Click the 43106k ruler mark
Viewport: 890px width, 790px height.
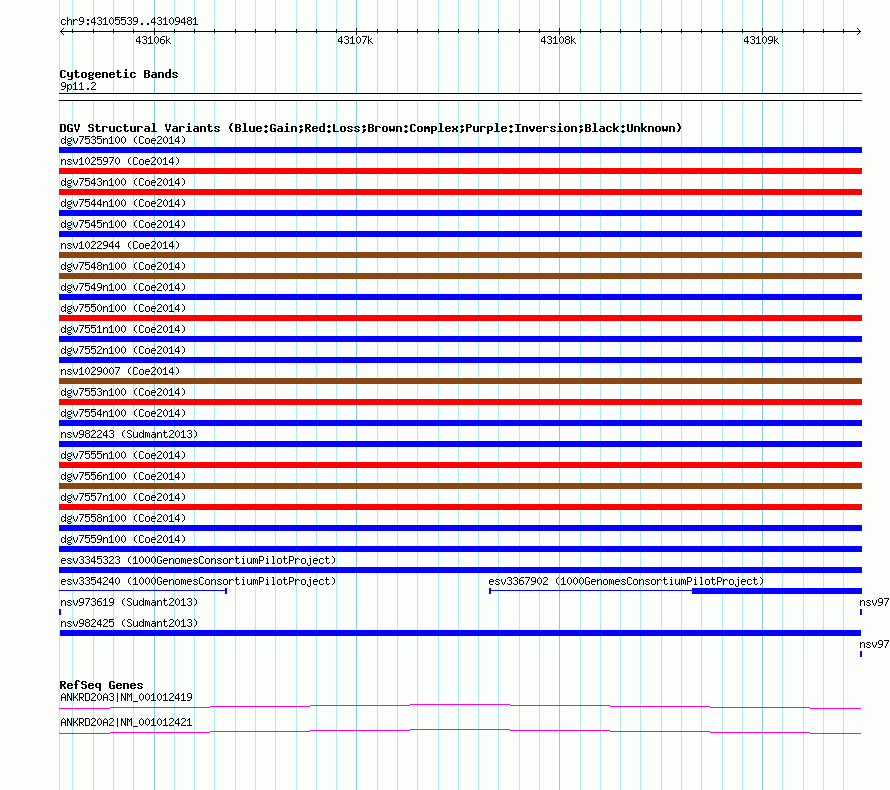(153, 40)
